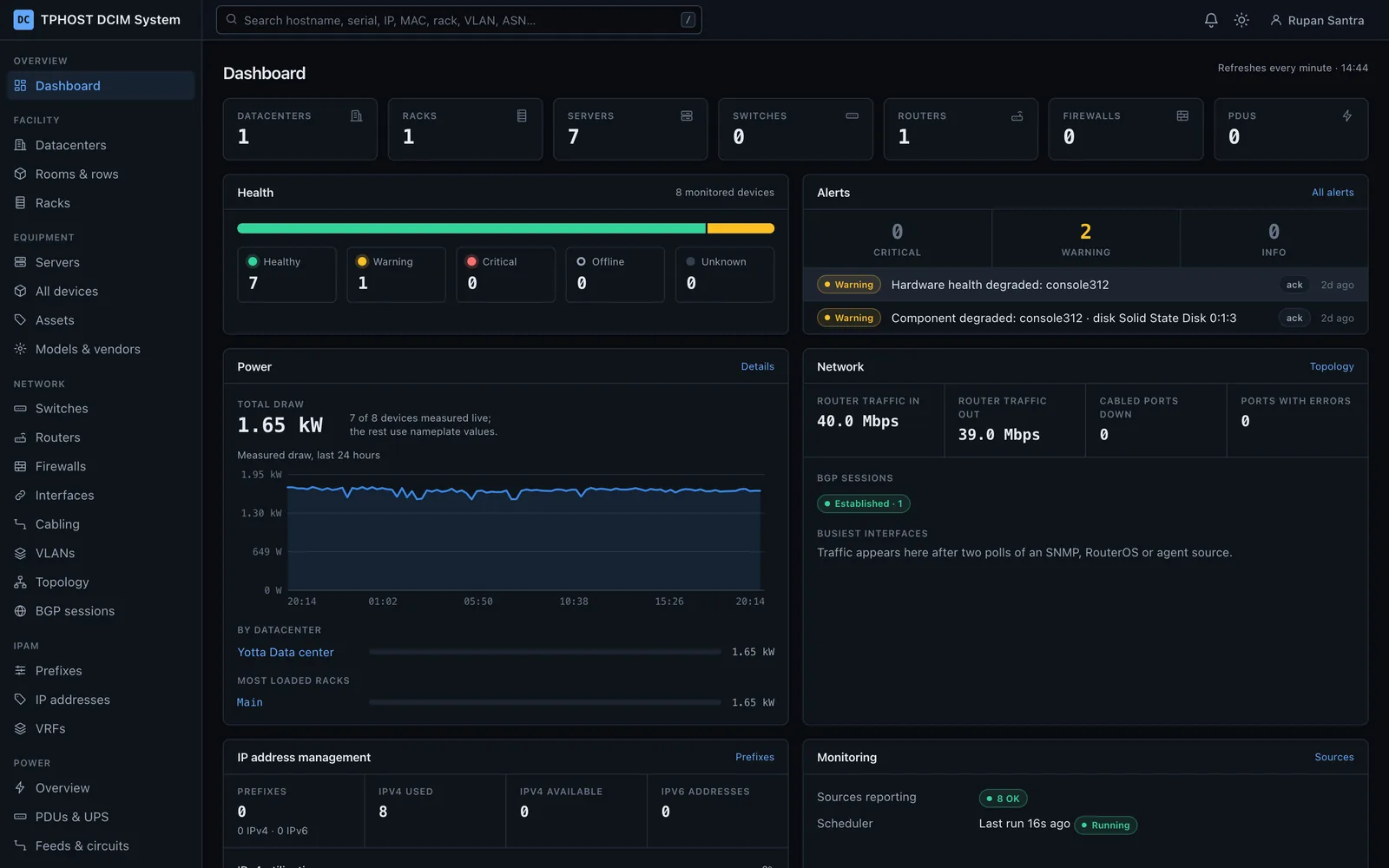The image size is (1389, 868).
Task: Navigate to BGP sessions
Action: [101, 611]
